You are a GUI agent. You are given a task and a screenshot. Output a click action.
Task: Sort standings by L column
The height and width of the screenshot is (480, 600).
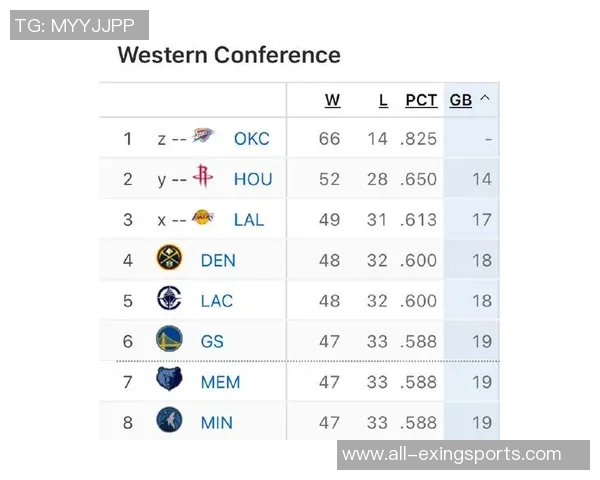click(383, 100)
